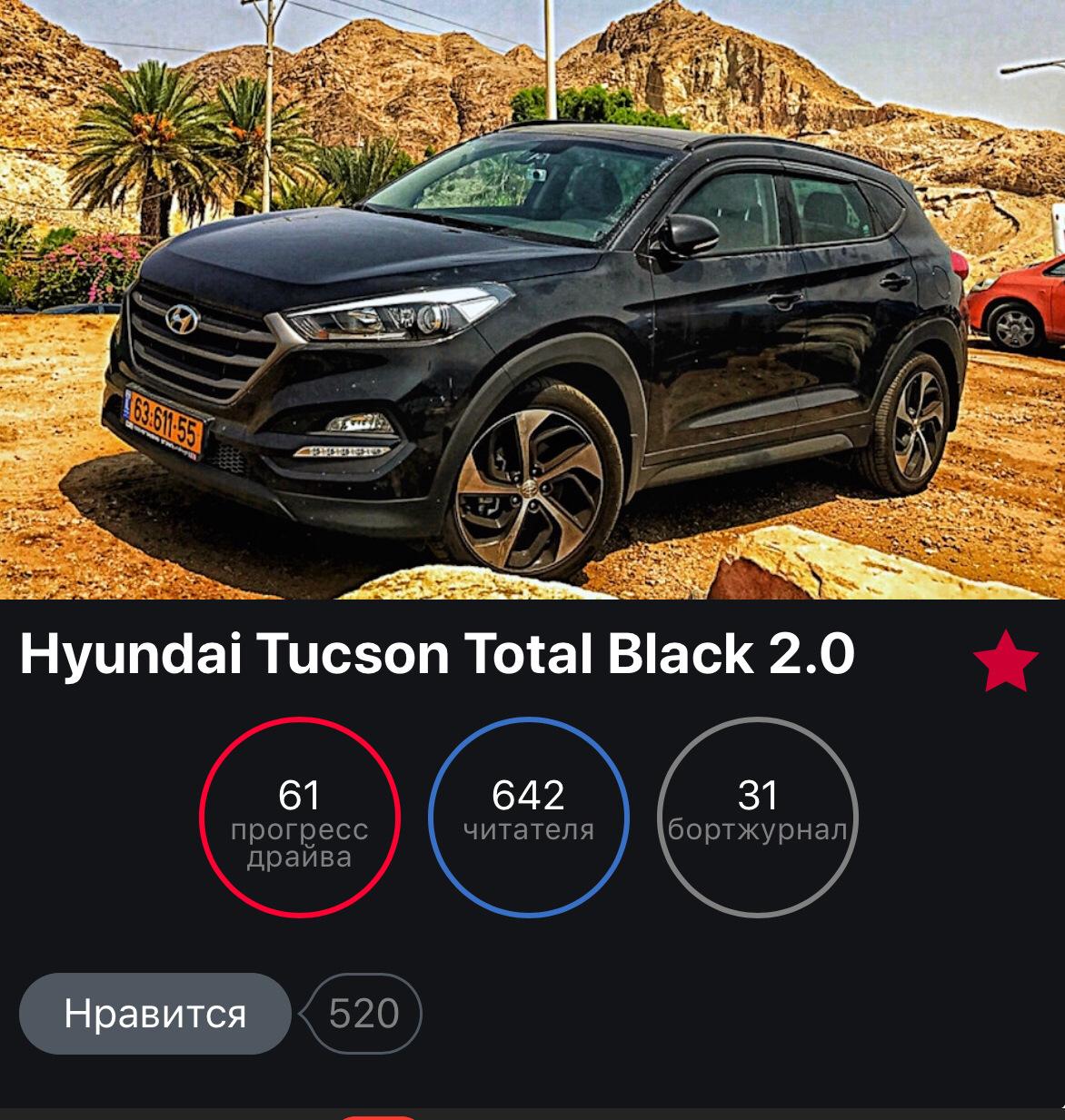Click the front alloy wheel in photo
Viewport: 1065px width, 1120px height.
[530, 491]
